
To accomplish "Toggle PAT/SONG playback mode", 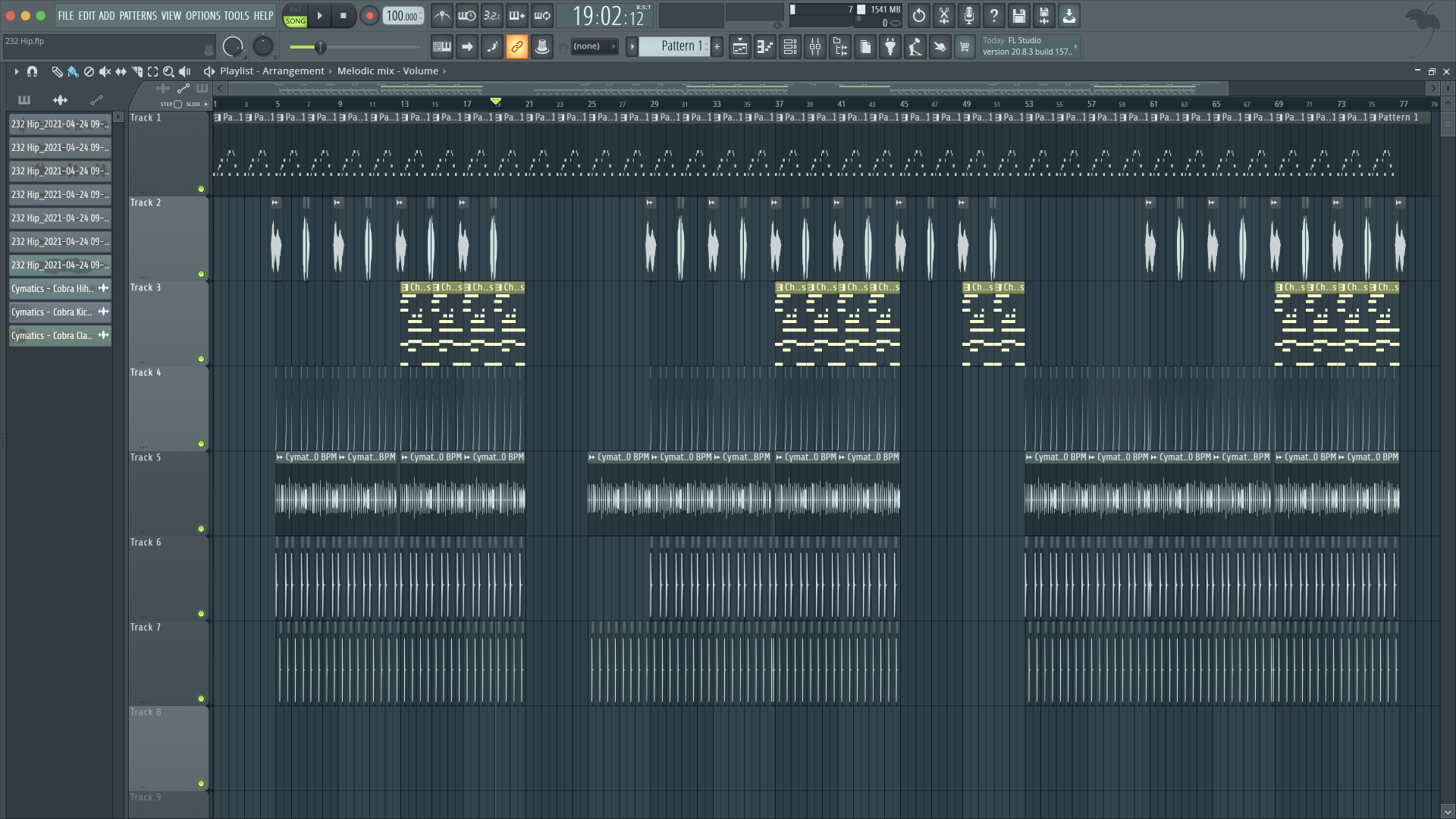I will pos(296,15).
